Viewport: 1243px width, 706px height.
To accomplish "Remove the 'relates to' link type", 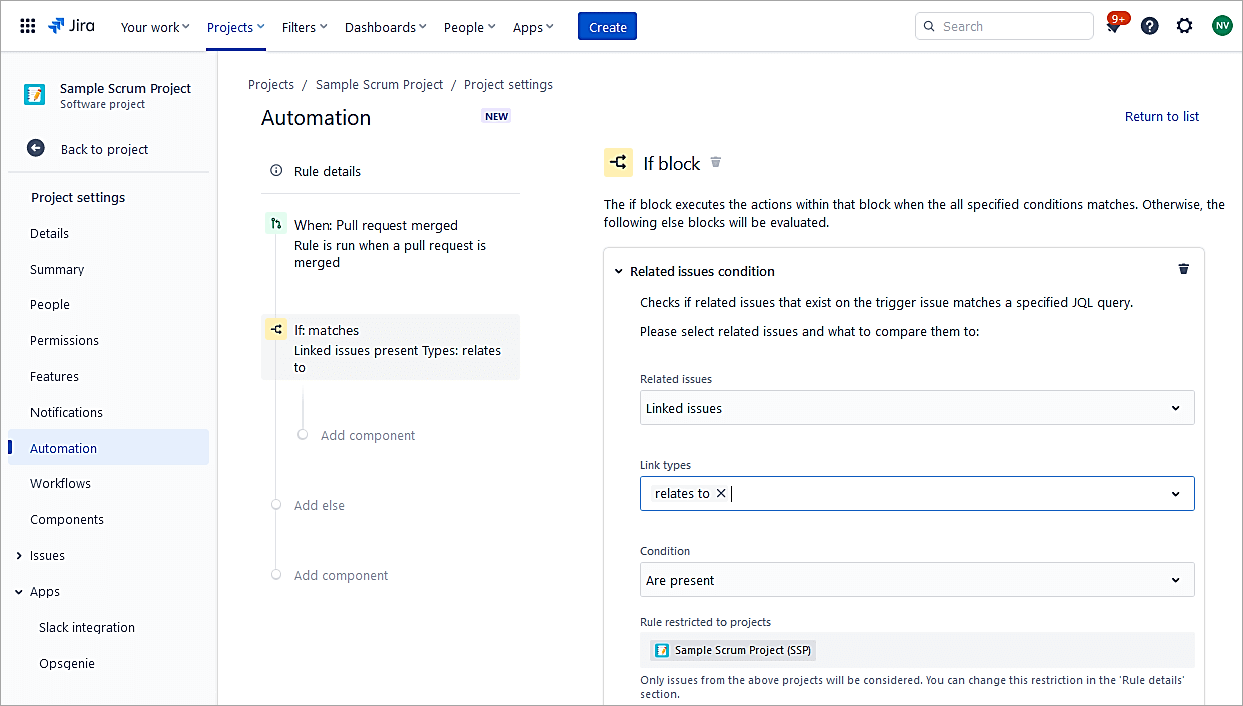I will pyautogui.click(x=721, y=494).
